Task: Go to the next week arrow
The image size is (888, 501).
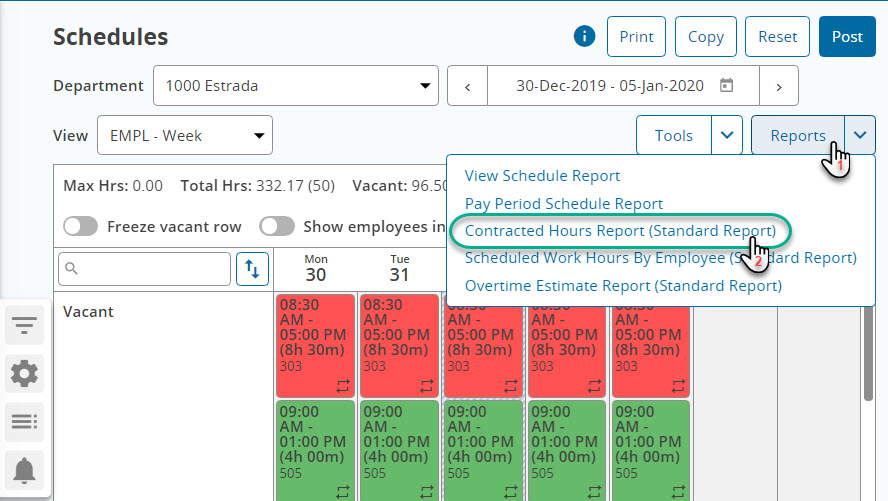Action: [779, 86]
